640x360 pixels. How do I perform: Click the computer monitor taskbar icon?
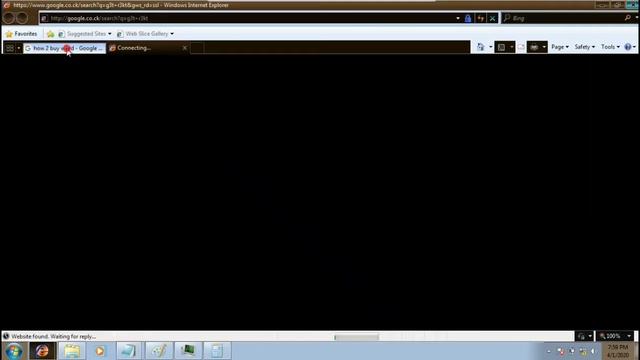(x=188, y=351)
